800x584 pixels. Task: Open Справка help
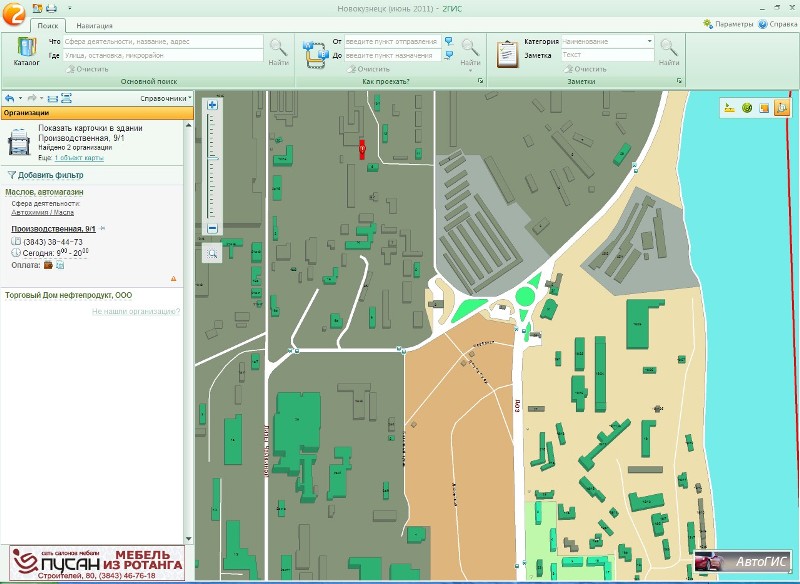click(x=777, y=24)
